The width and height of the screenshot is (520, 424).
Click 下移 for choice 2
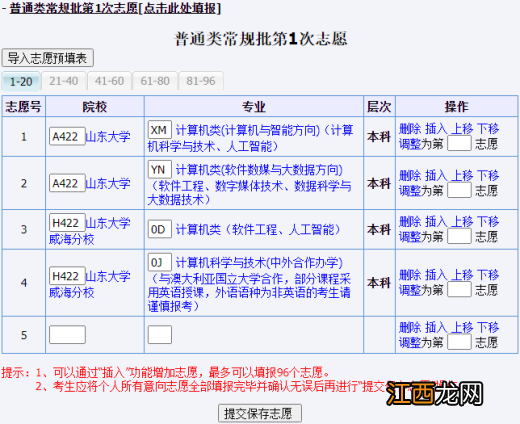[488, 175]
